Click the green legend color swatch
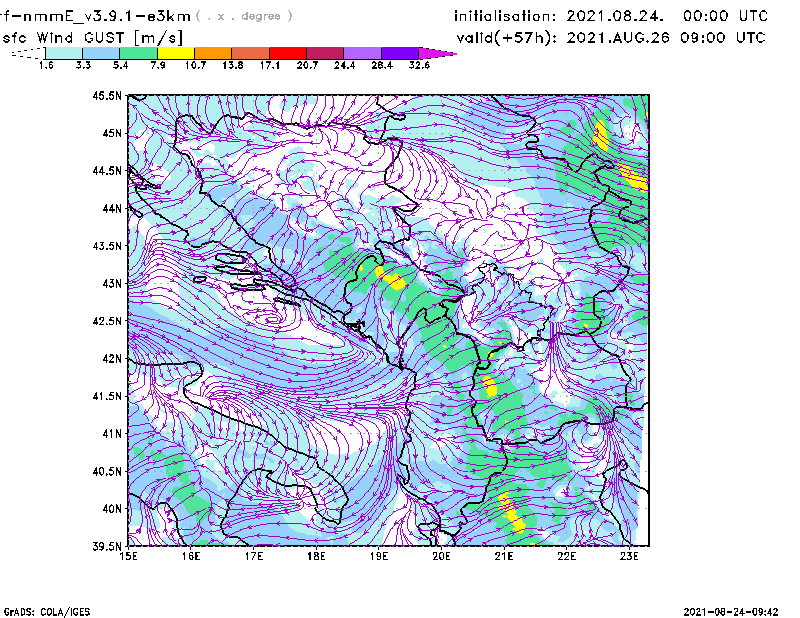Viewport: 800px width, 618px height. click(x=139, y=53)
